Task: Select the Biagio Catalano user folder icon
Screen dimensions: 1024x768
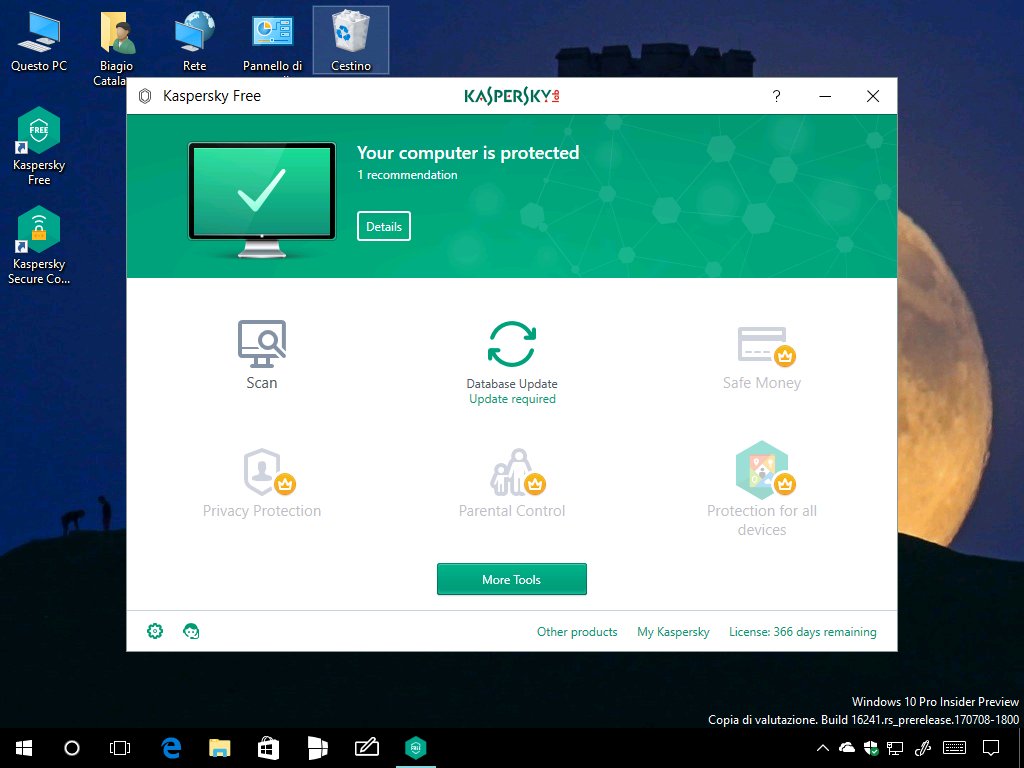Action: [116, 46]
